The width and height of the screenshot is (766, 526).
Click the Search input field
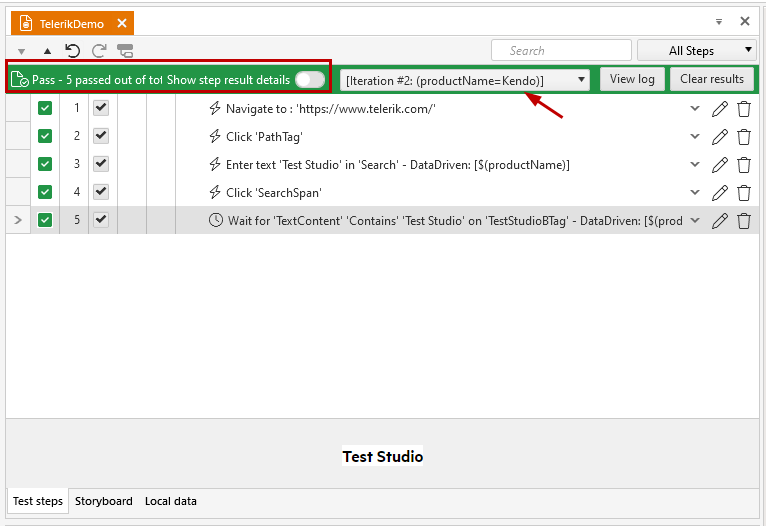tap(561, 50)
